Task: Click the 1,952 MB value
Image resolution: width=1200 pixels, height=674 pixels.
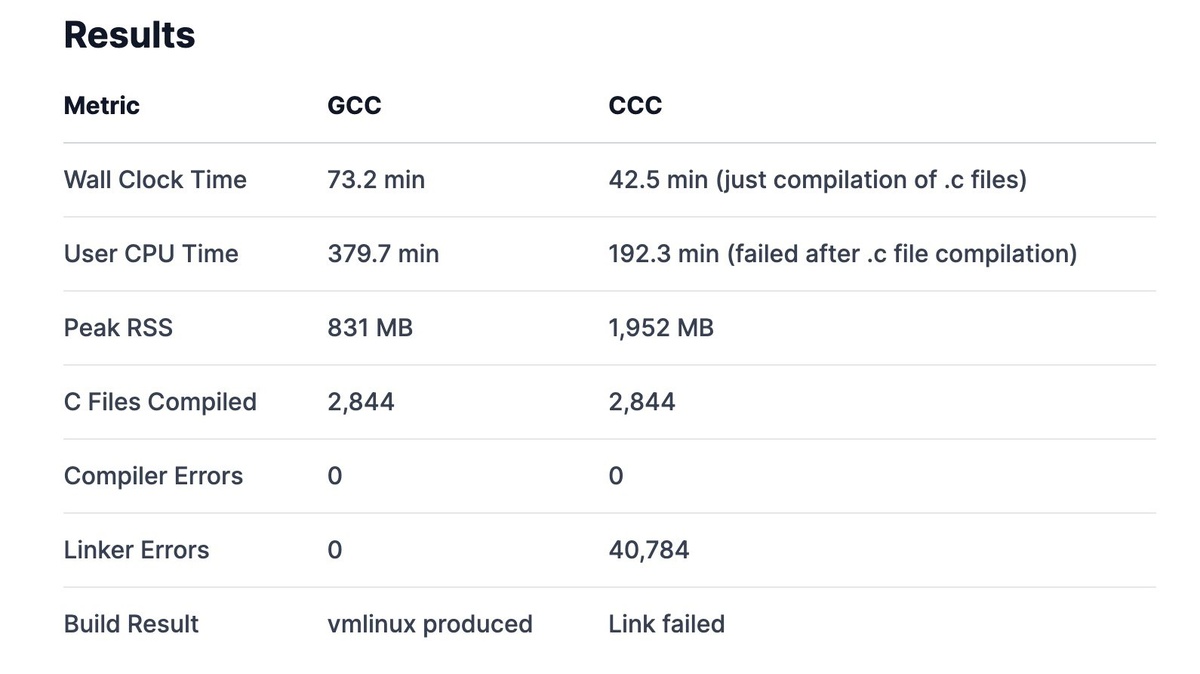Action: 661,328
